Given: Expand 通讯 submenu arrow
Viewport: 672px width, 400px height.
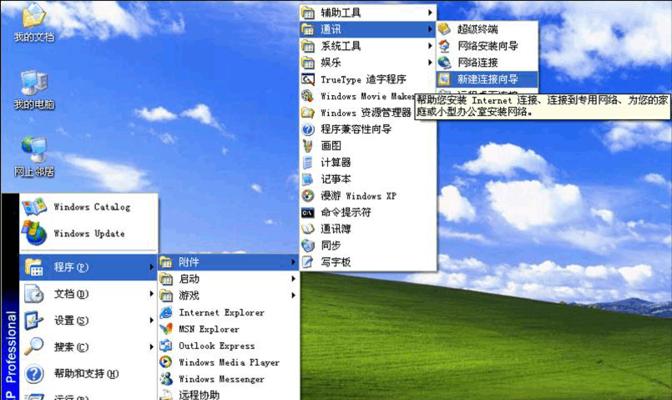Looking at the screenshot, I should tap(430, 29).
